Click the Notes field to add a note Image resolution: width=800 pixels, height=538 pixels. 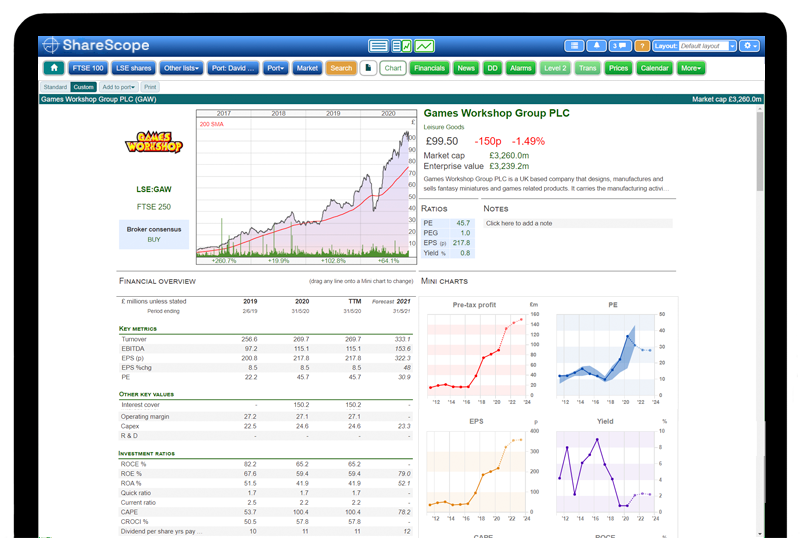(x=577, y=223)
